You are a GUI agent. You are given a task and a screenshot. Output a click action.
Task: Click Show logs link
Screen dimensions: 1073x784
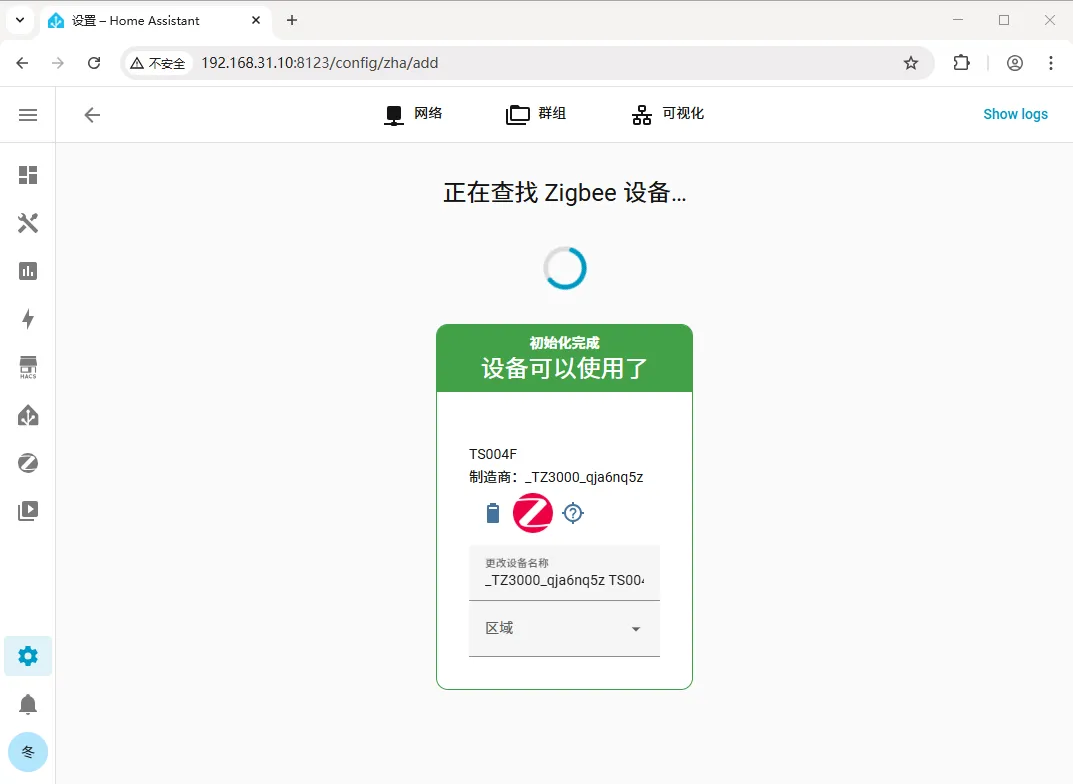pyautogui.click(x=1015, y=114)
